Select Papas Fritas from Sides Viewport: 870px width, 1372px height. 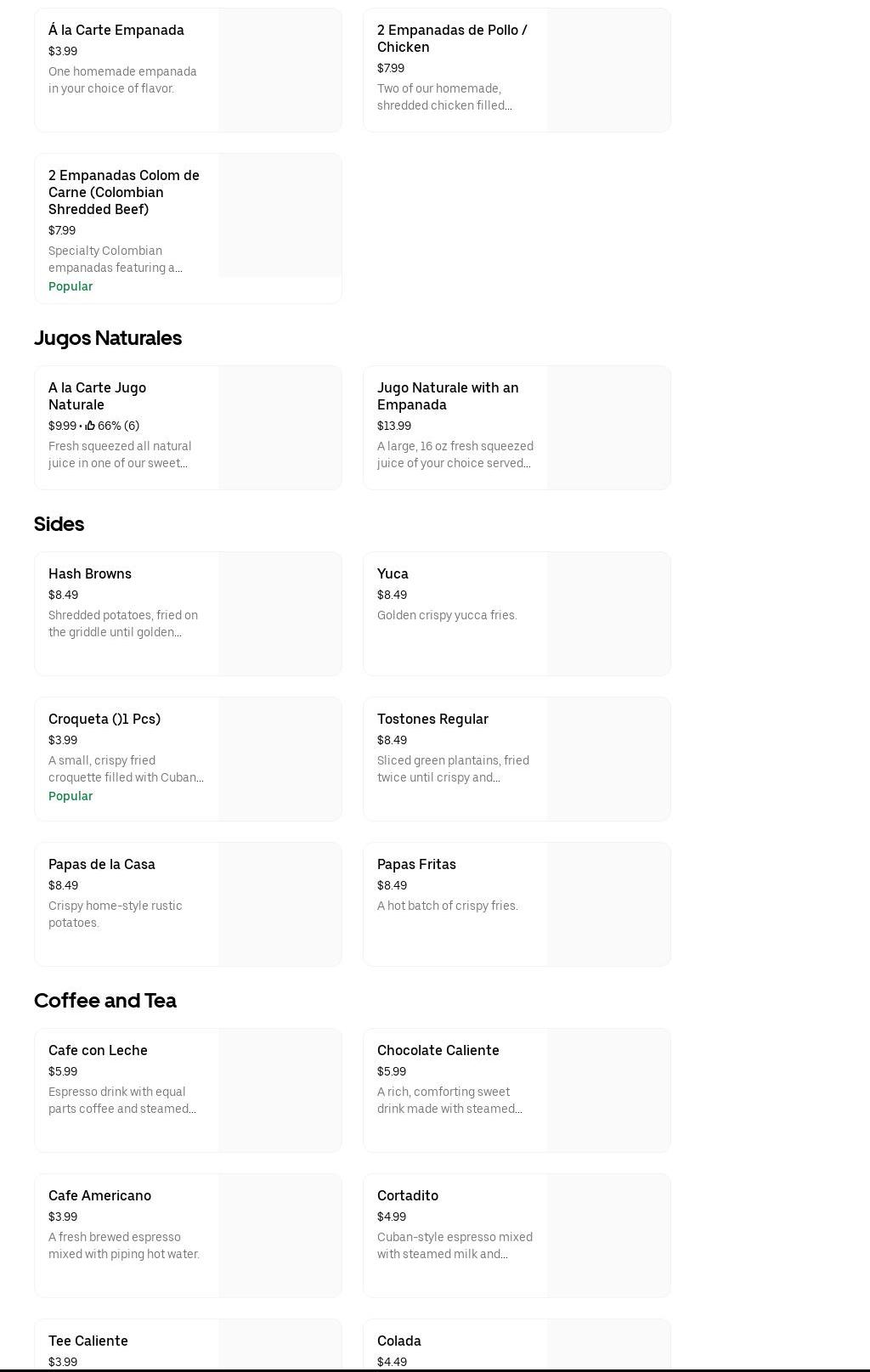[x=416, y=865]
